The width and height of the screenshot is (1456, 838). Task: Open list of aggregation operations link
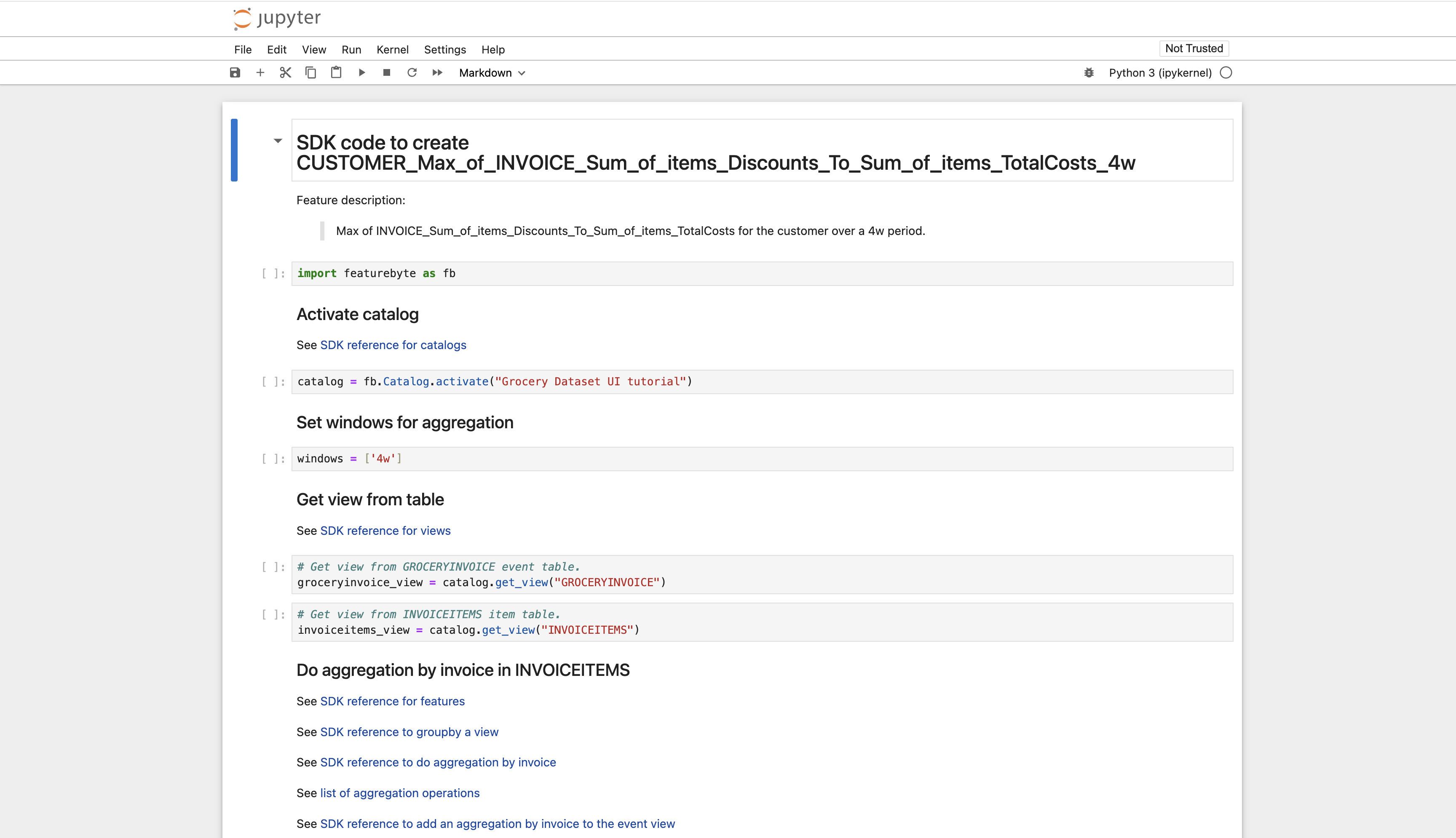[400, 793]
